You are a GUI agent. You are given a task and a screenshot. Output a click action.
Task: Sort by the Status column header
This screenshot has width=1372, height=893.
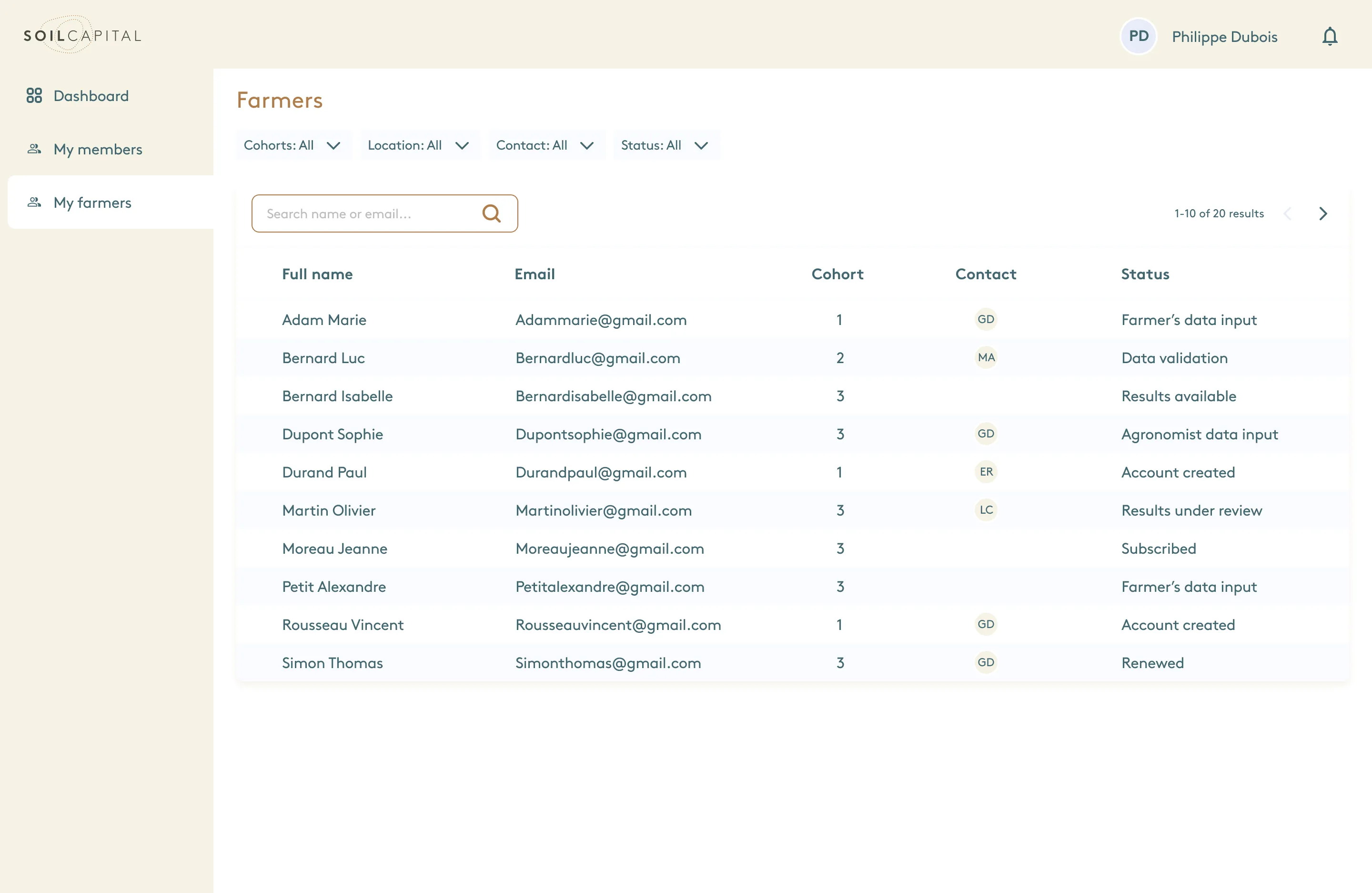click(x=1145, y=274)
